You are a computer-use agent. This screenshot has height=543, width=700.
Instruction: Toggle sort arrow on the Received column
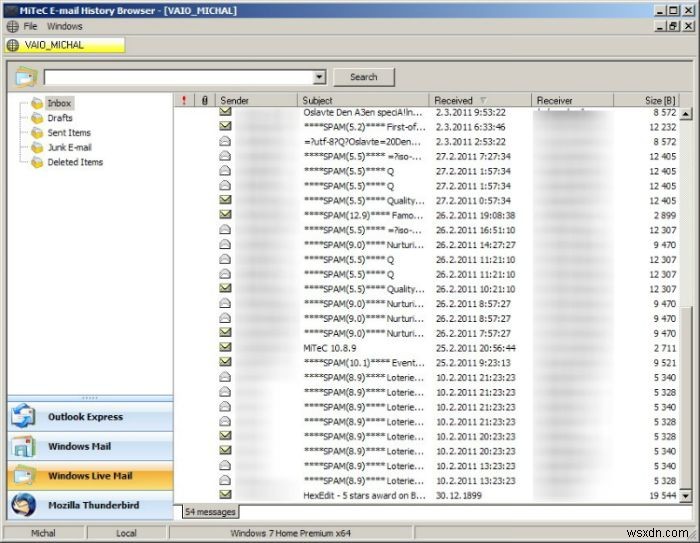[483, 100]
